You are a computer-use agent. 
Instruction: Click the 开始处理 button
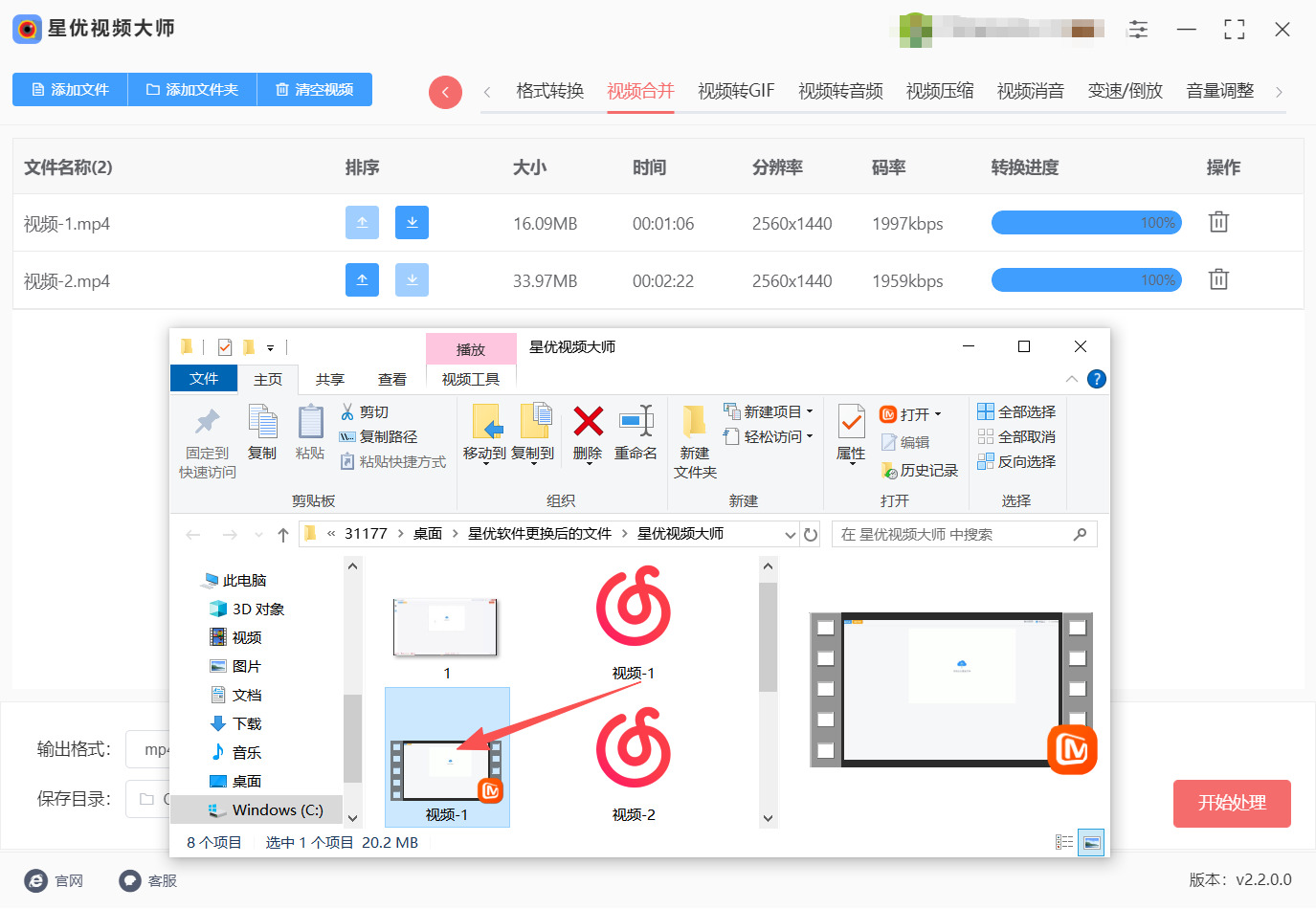[x=1232, y=803]
